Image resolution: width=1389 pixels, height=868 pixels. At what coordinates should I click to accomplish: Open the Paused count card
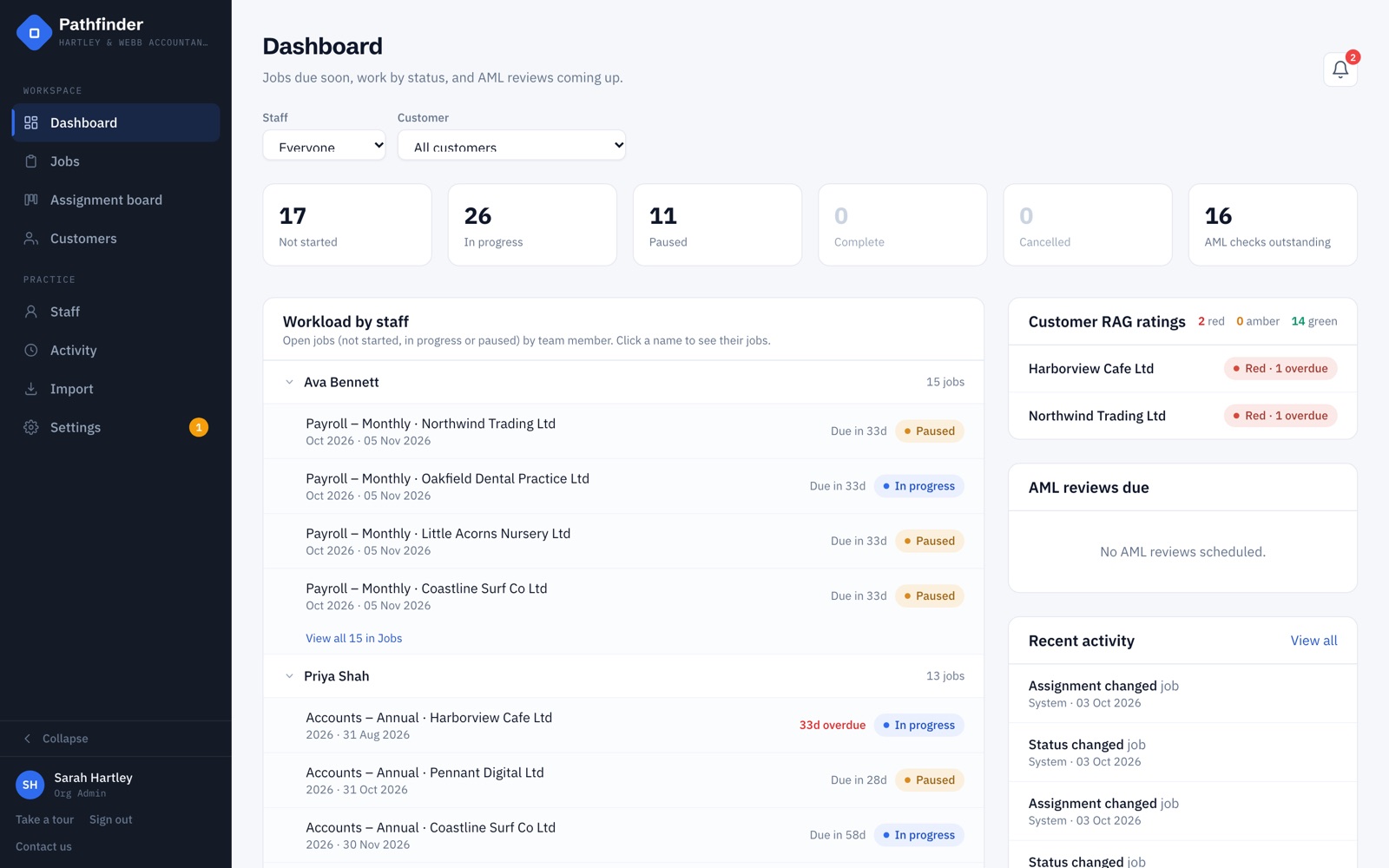pos(717,225)
